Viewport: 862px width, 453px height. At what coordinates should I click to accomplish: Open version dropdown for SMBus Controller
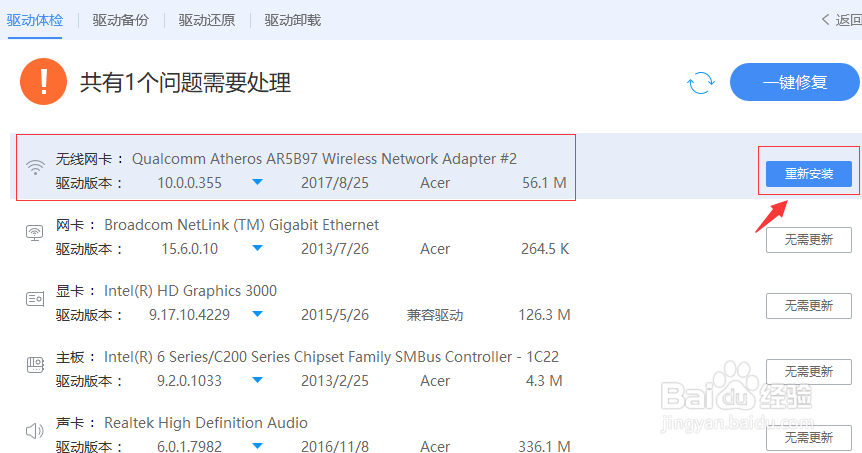(x=257, y=381)
